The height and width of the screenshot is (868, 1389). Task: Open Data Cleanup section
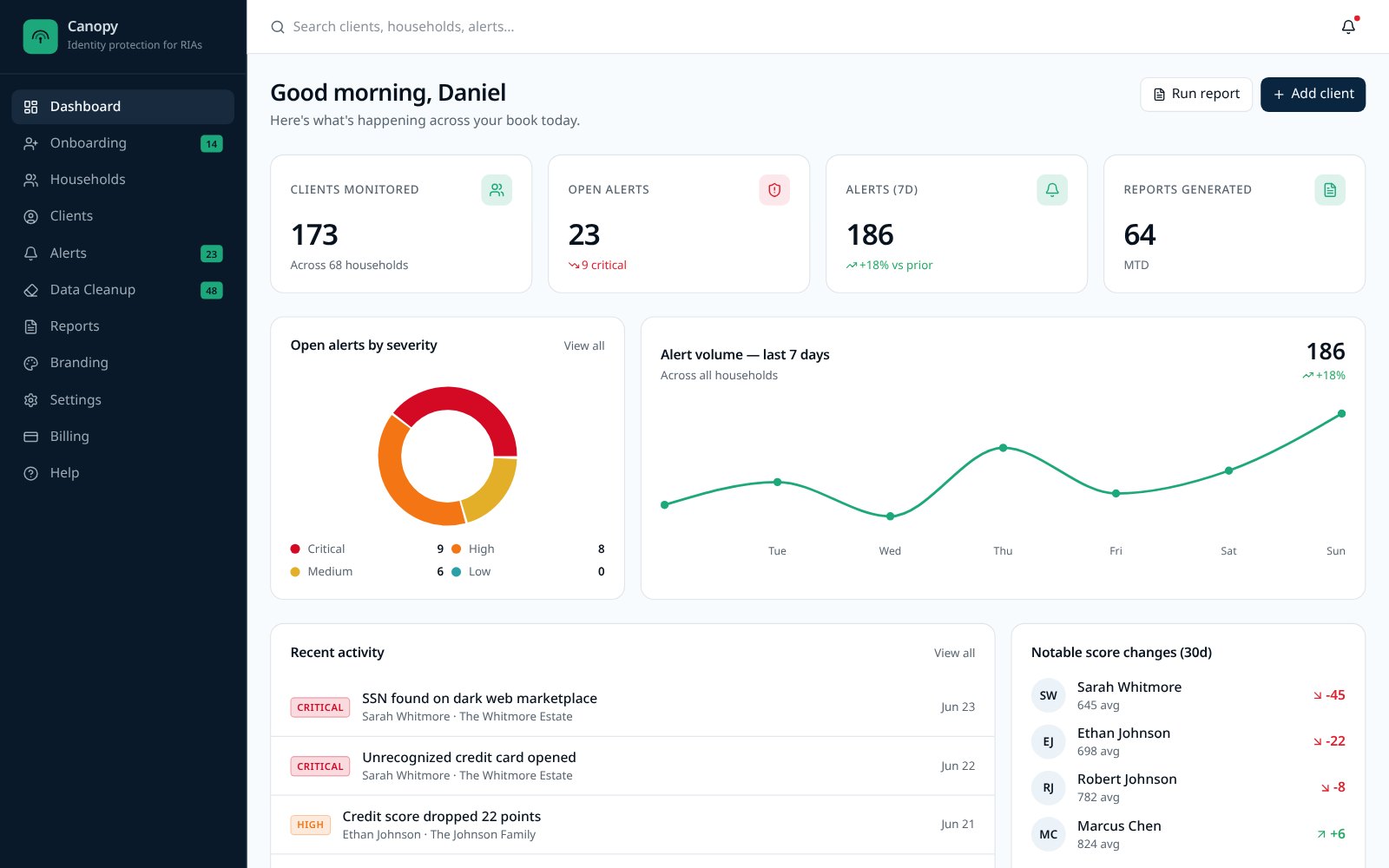[123, 290]
